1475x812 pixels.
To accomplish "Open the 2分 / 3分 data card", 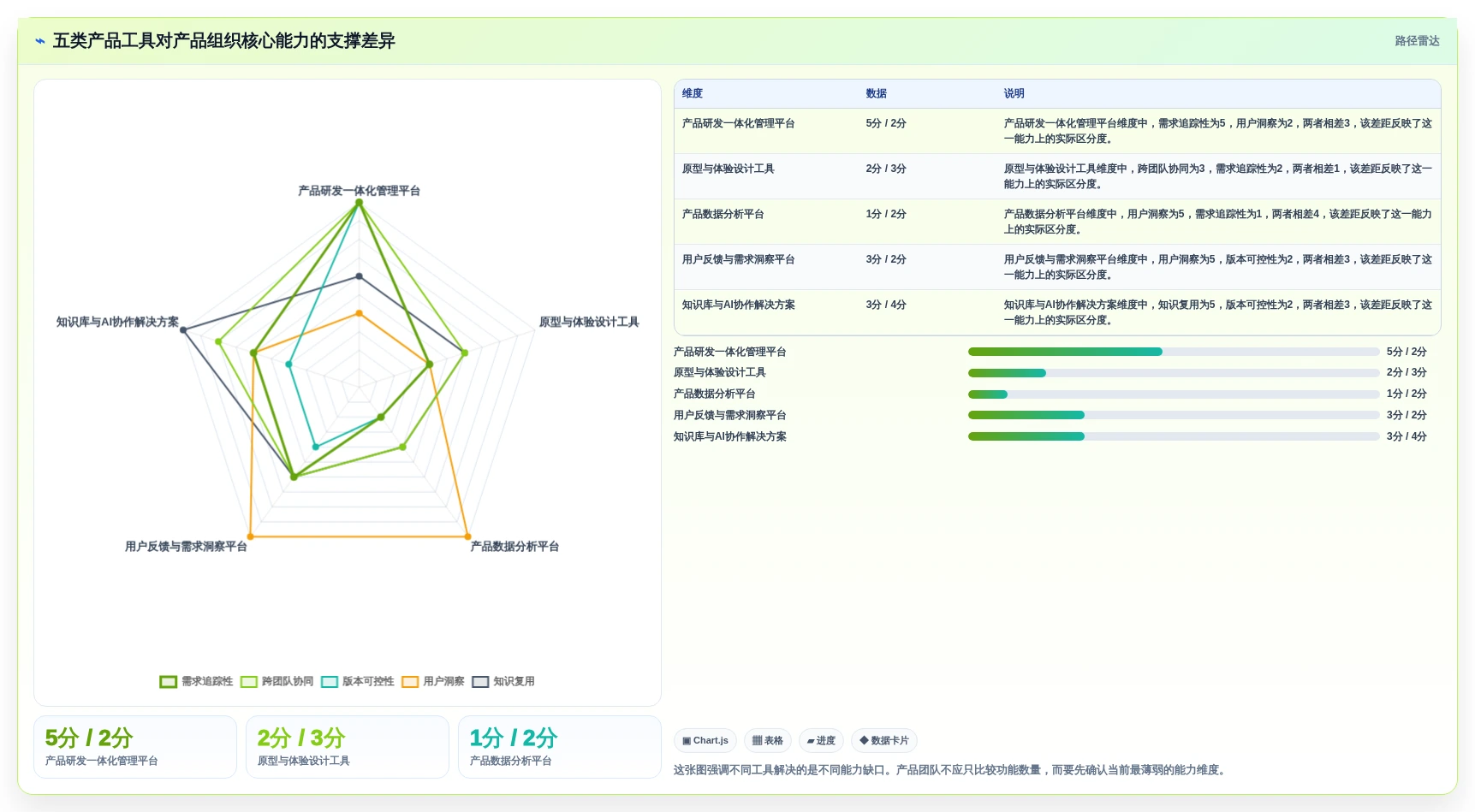I will (x=348, y=747).
